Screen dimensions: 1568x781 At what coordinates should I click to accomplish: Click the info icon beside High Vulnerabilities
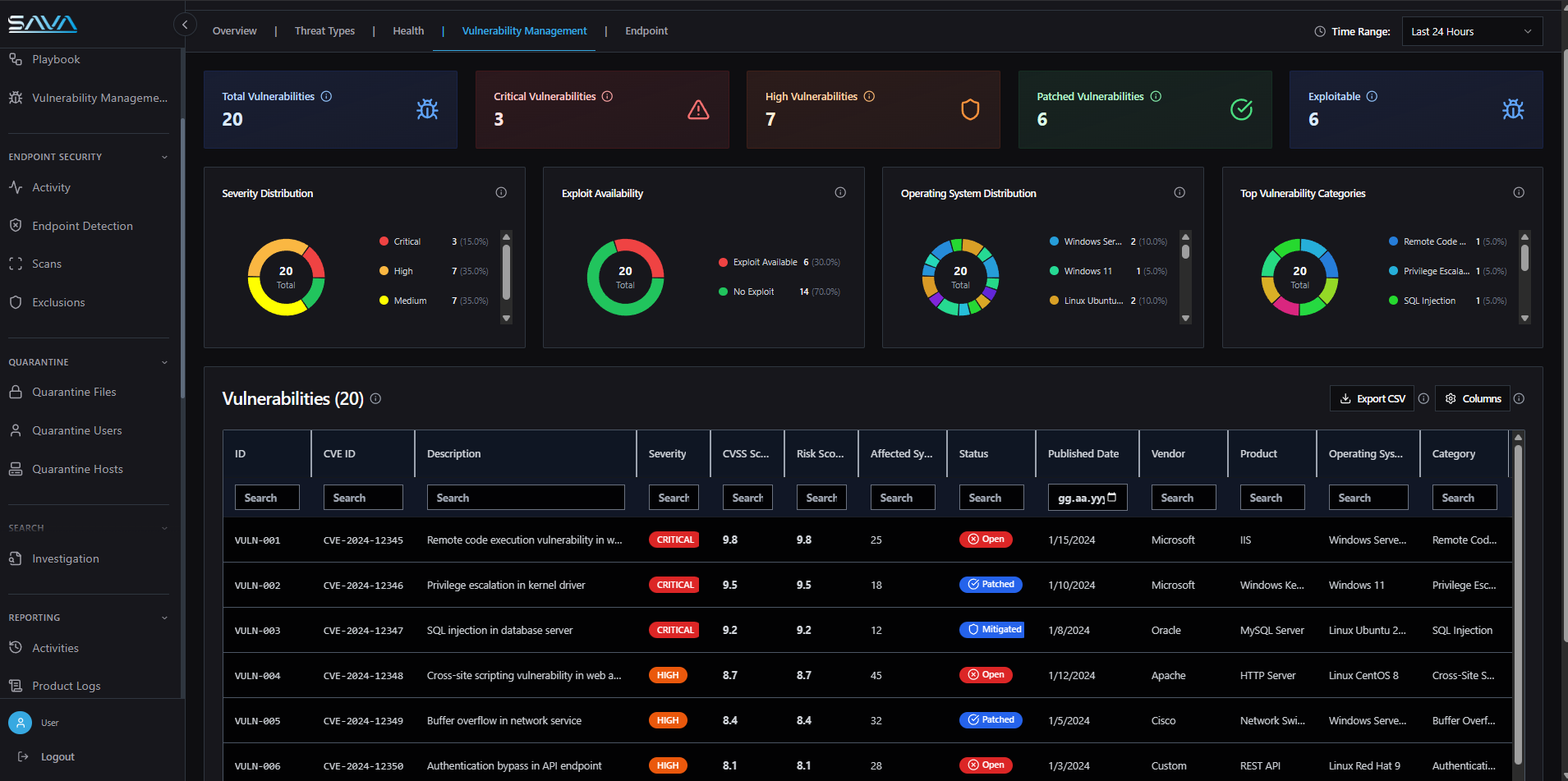[869, 96]
